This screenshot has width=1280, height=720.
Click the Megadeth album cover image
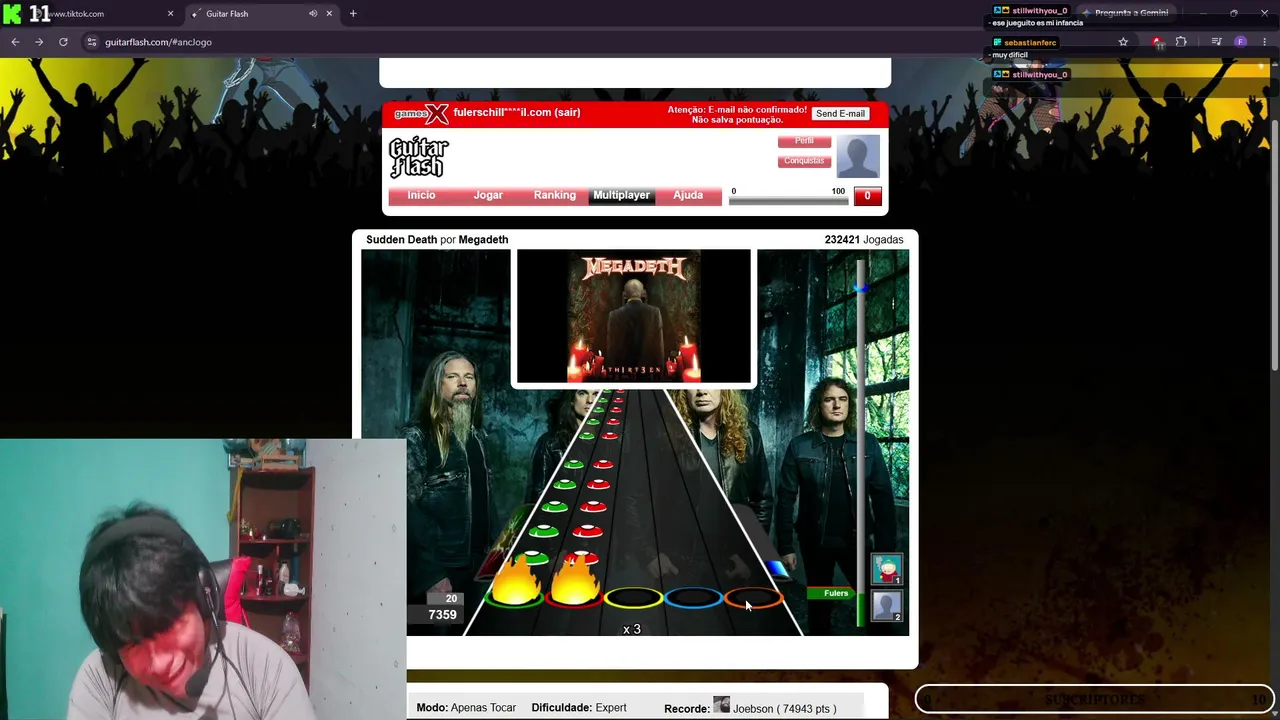click(633, 317)
